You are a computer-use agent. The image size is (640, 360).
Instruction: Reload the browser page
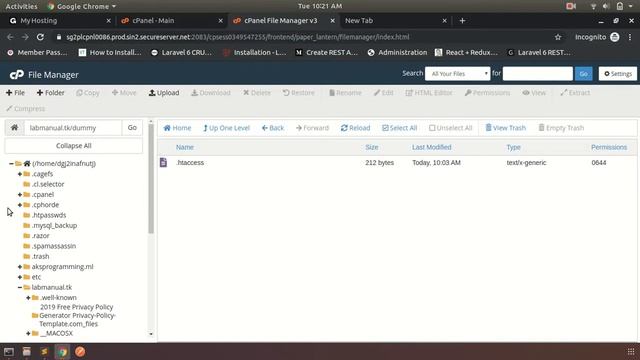pyautogui.click(x=40, y=37)
